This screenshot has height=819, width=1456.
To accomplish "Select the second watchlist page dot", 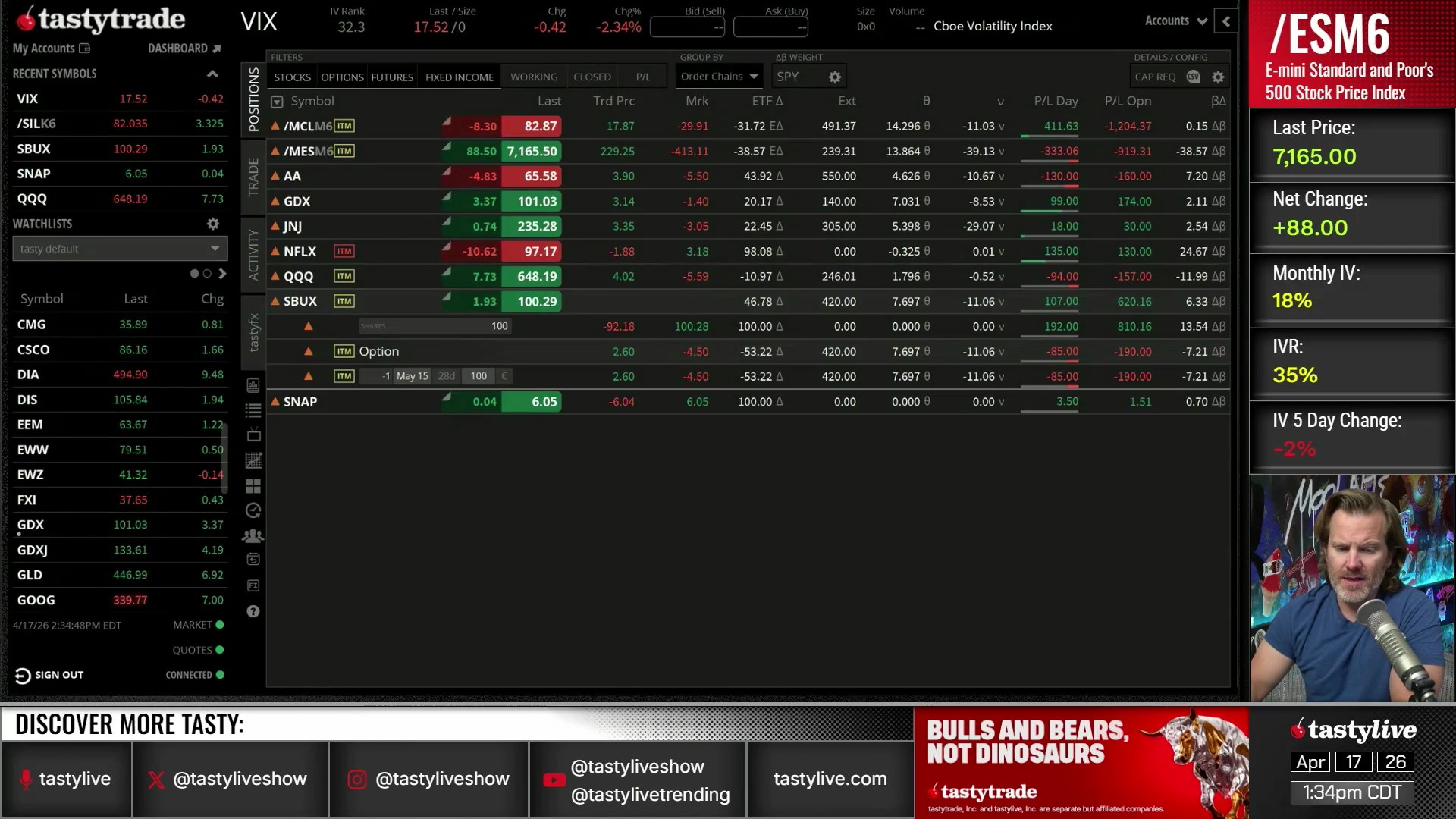I will point(207,274).
